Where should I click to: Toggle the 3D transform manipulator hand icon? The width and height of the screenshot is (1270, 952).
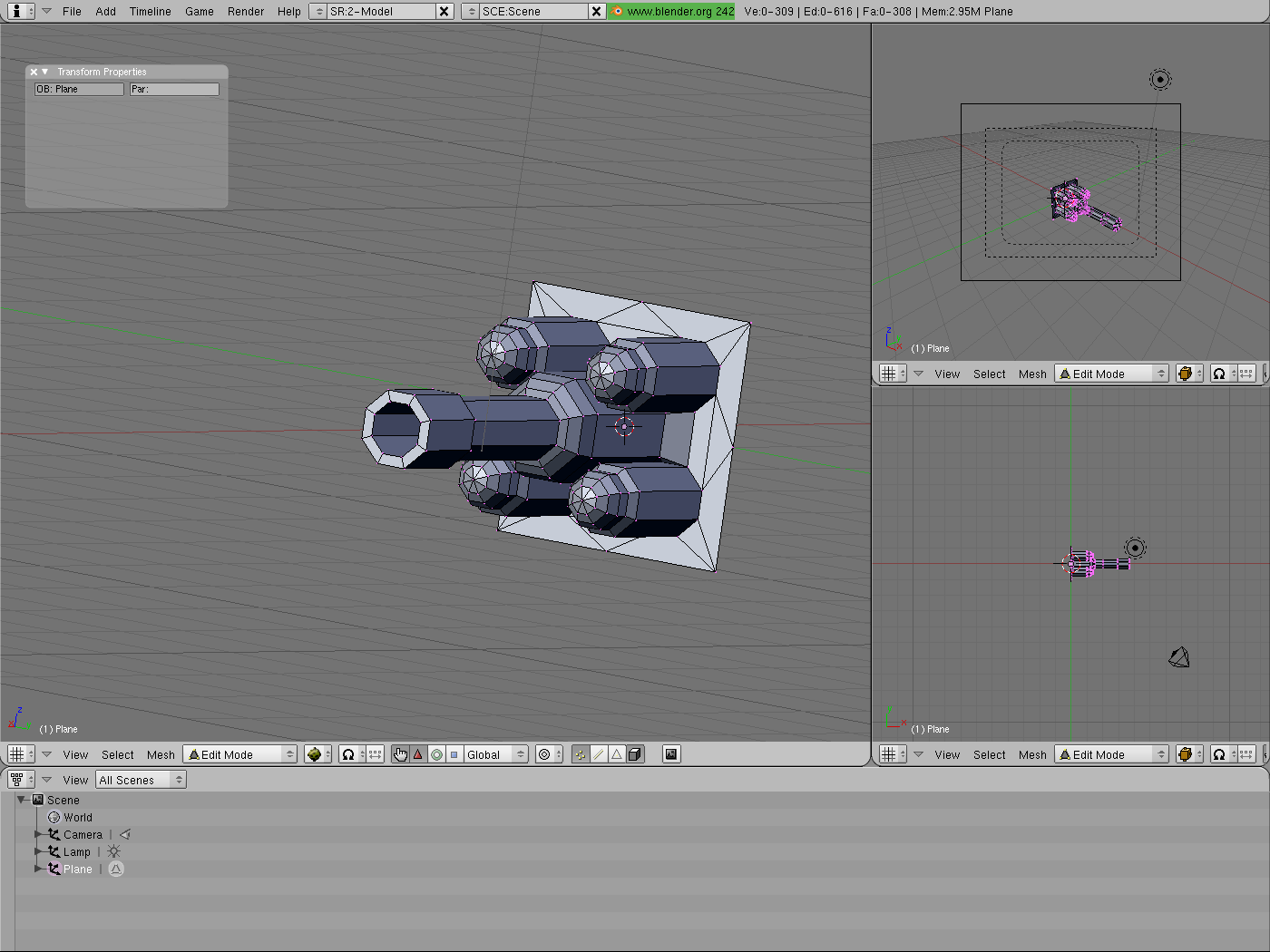(401, 754)
